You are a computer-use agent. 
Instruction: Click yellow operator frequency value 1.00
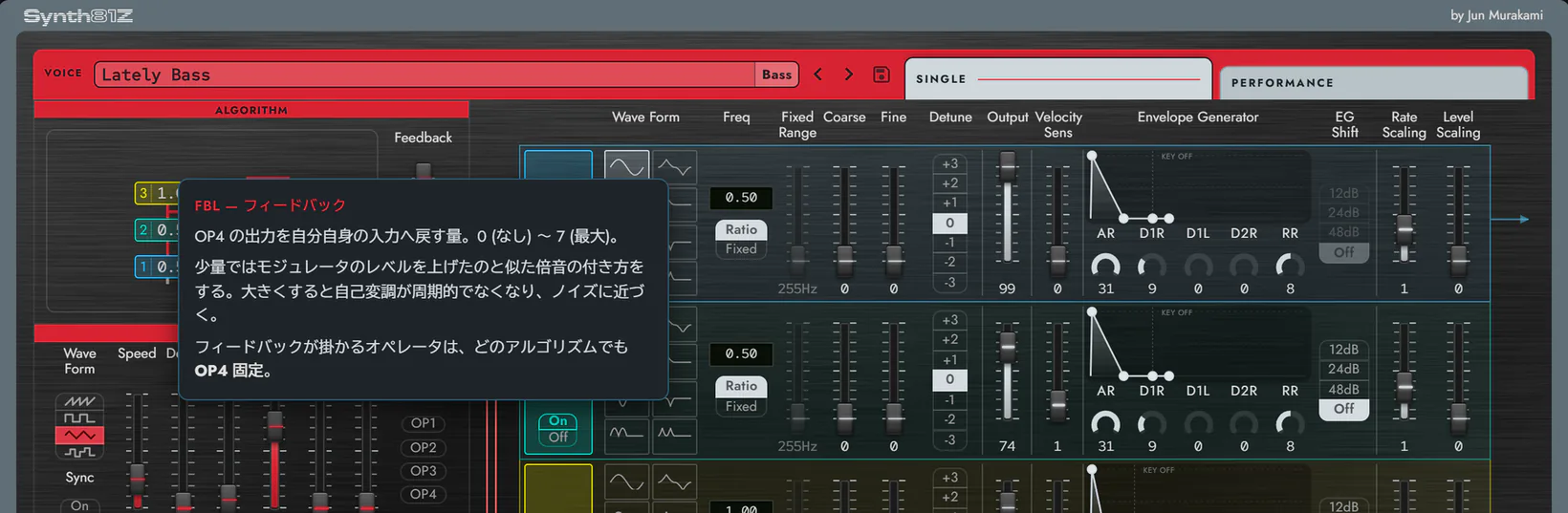click(741, 508)
